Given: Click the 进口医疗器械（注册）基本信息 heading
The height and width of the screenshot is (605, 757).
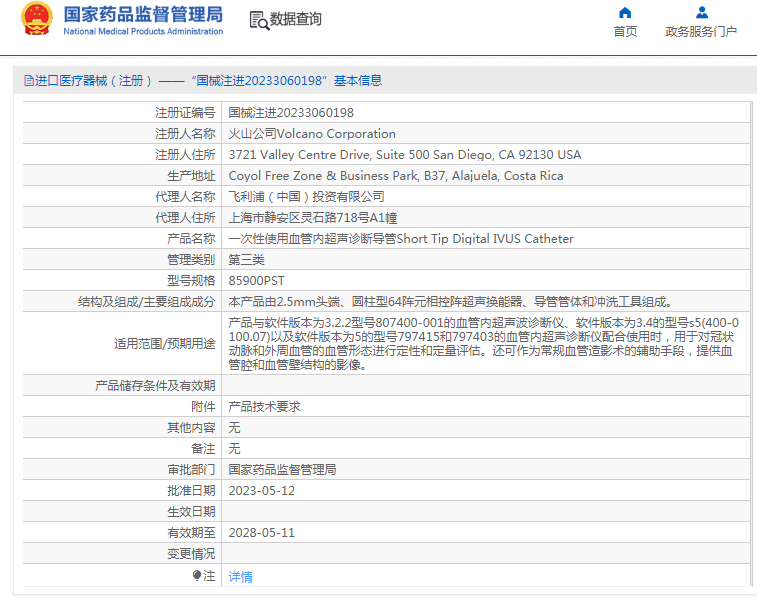Looking at the screenshot, I should 208,81.
